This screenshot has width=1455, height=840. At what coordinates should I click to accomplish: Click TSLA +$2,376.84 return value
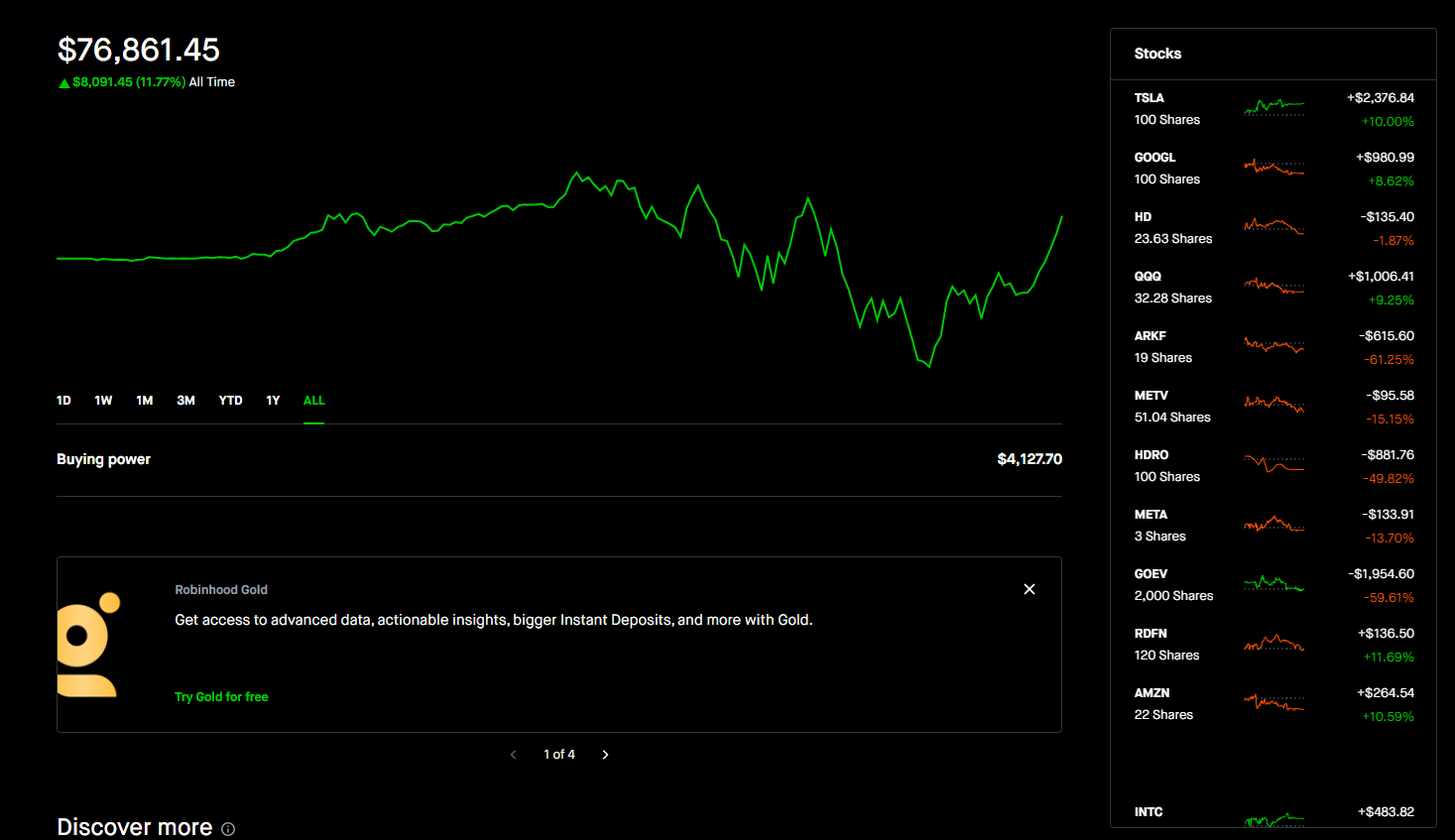pyautogui.click(x=1381, y=98)
